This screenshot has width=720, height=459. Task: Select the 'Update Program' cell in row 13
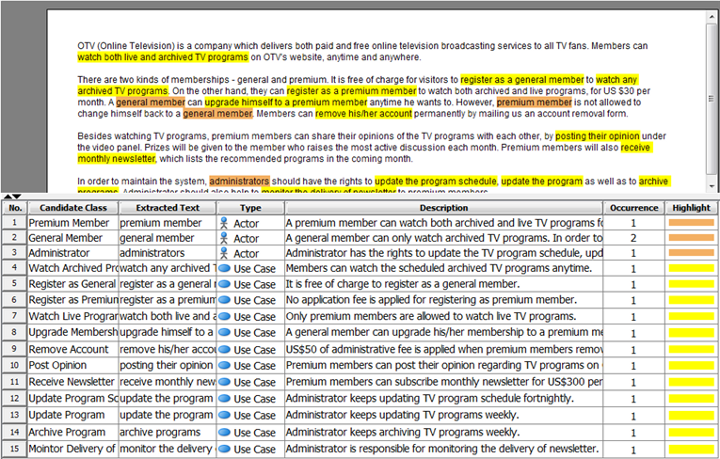point(73,415)
